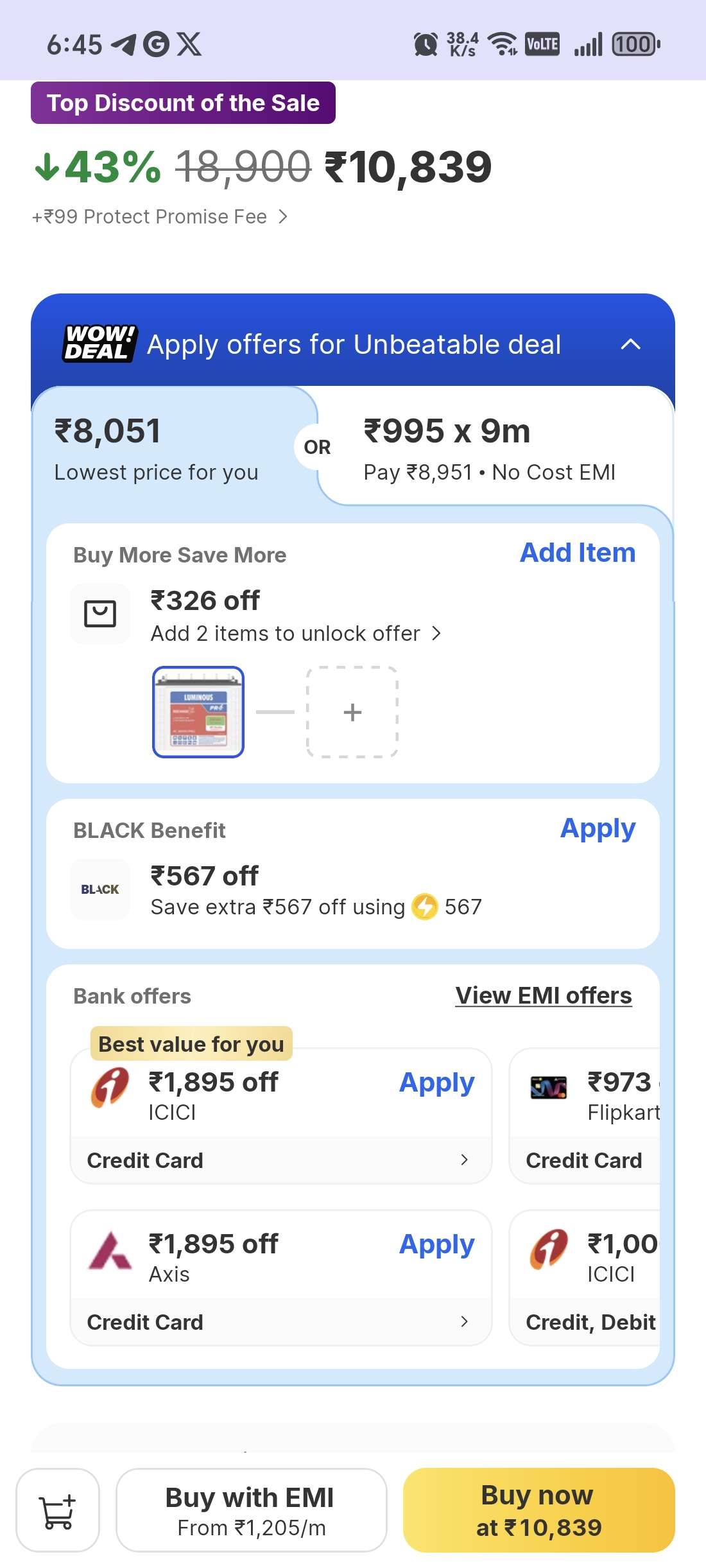
Task: Tap the alarm icon in status bar
Action: click(x=426, y=44)
